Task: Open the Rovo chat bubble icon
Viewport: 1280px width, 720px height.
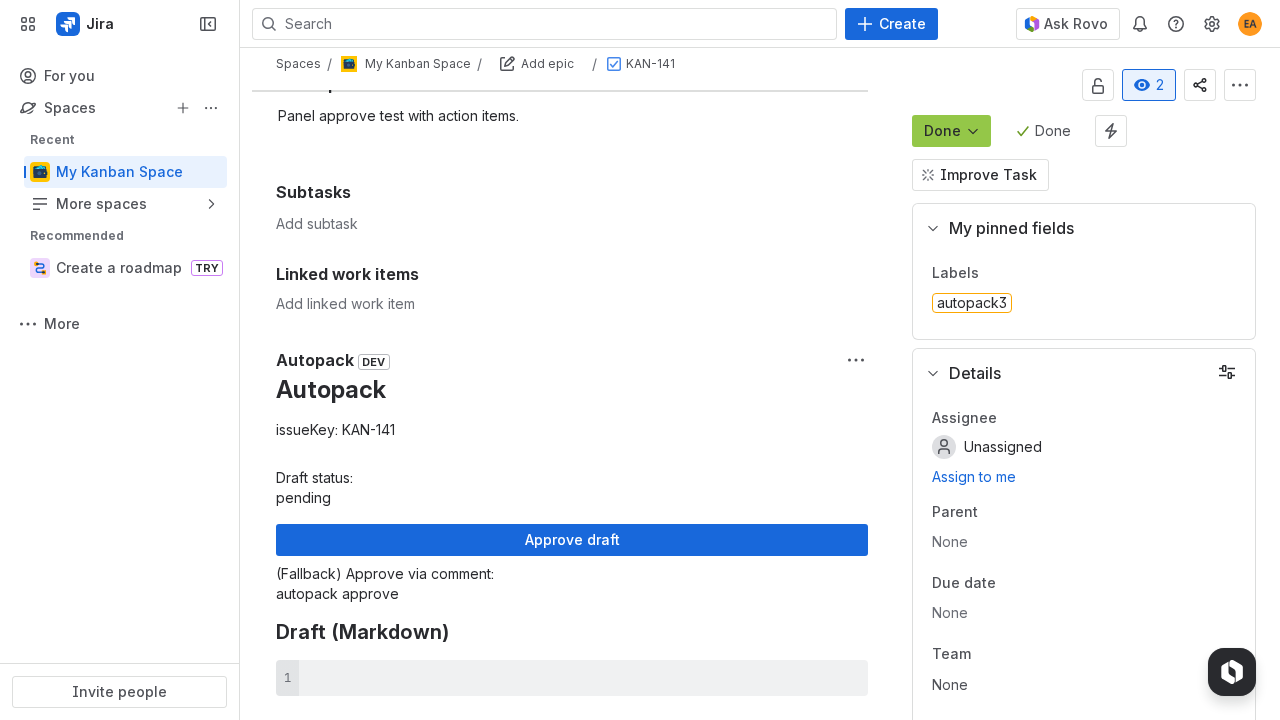Action: (1231, 671)
